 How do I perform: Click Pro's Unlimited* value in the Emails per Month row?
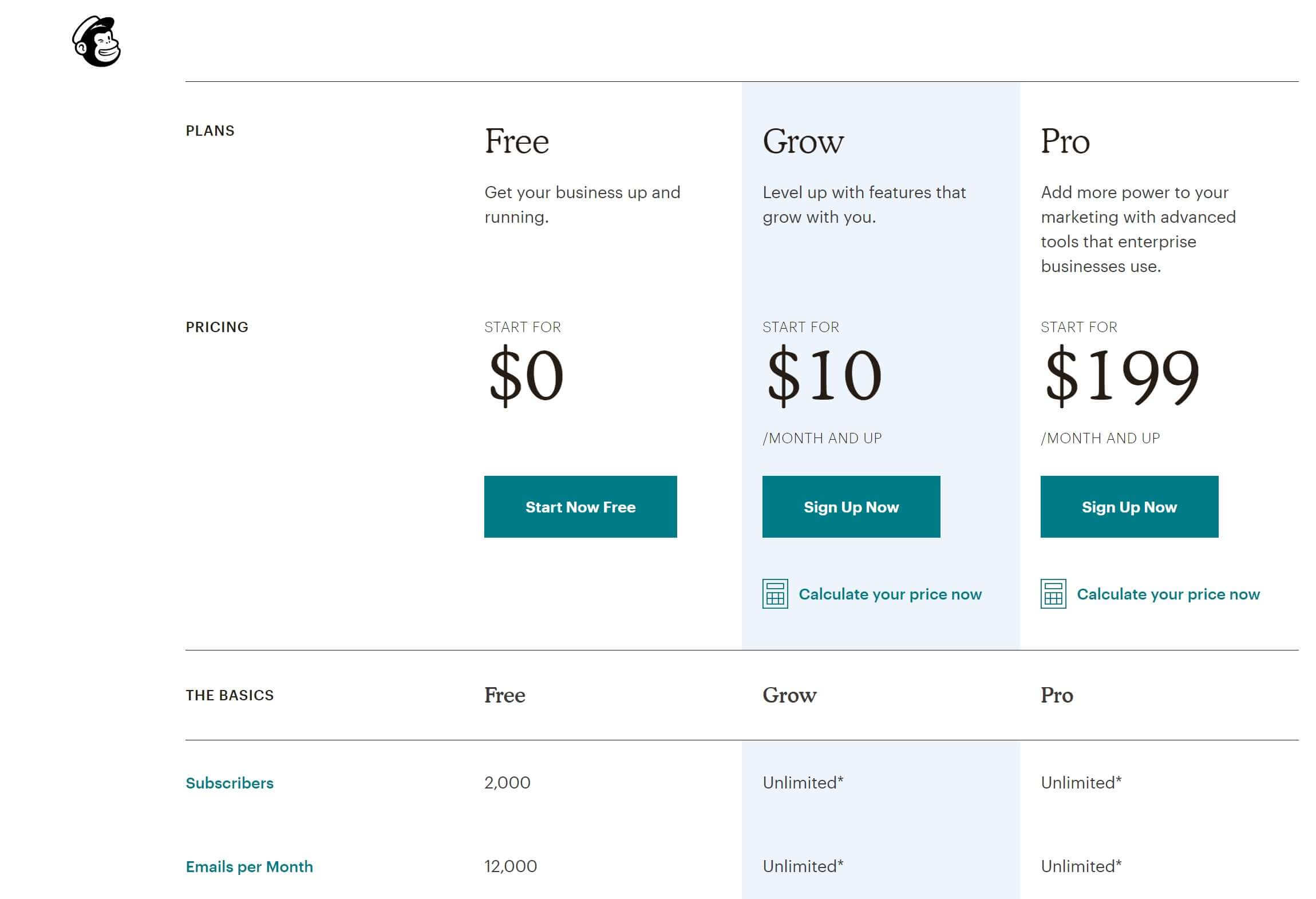coord(1081,866)
